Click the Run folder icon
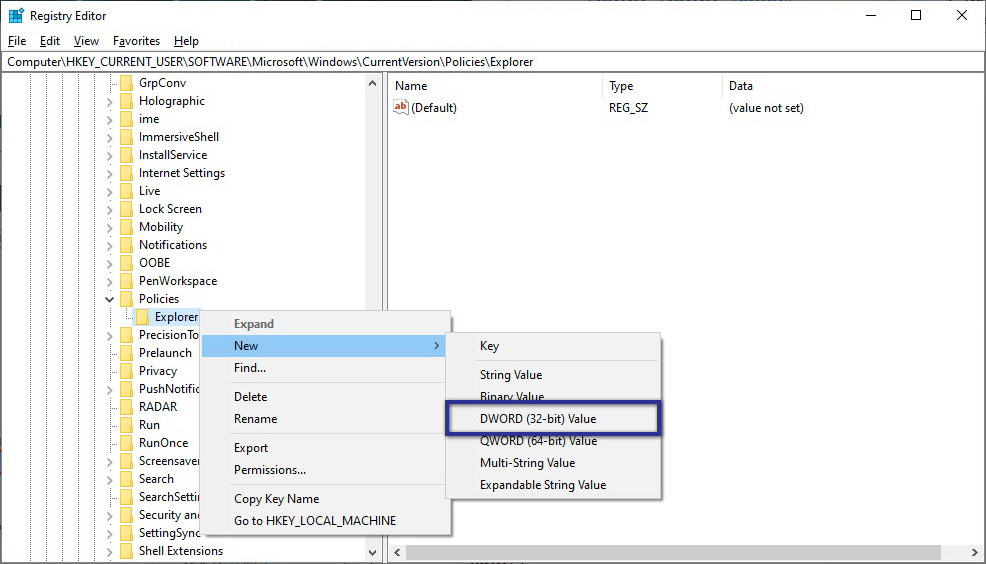 (x=126, y=425)
